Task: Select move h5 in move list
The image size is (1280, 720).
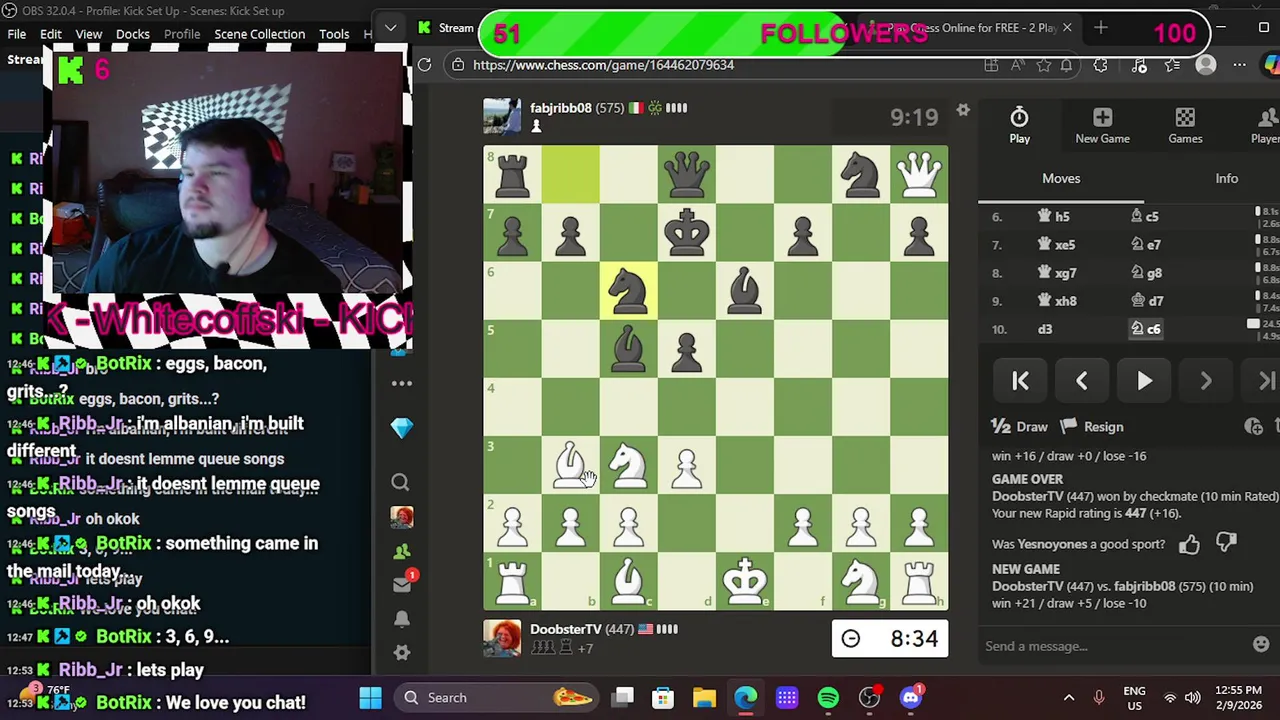Action: (x=1054, y=217)
